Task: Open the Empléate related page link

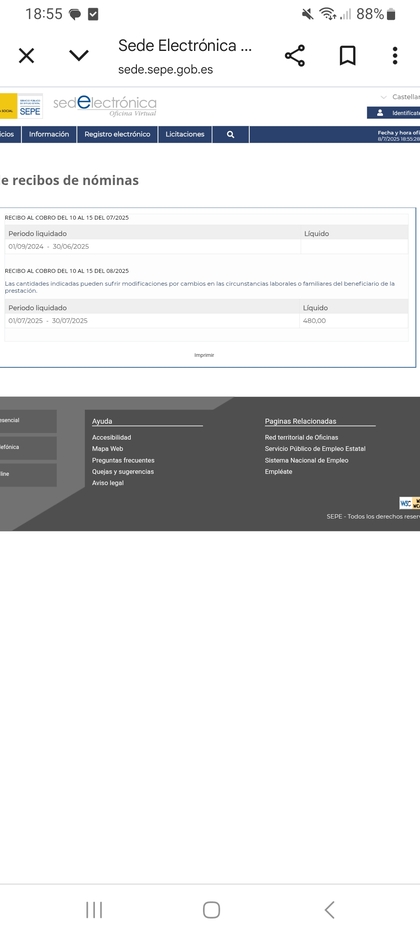Action: tap(279, 472)
